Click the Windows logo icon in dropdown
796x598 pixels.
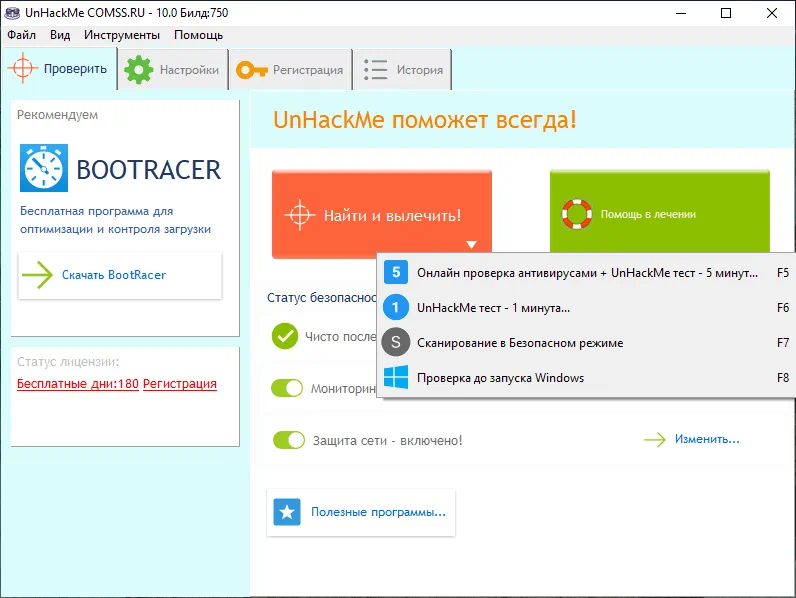396,377
